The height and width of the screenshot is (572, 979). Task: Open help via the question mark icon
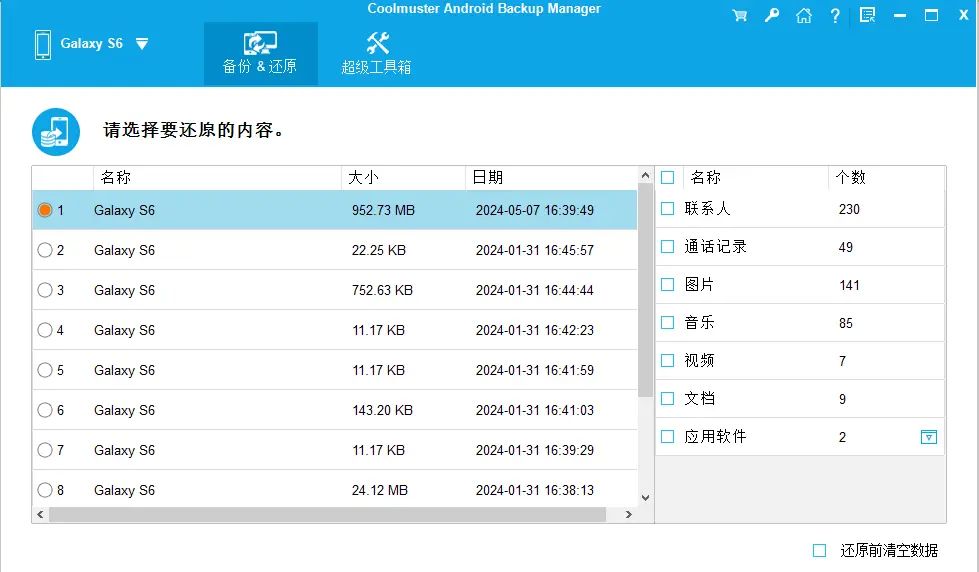(x=835, y=15)
